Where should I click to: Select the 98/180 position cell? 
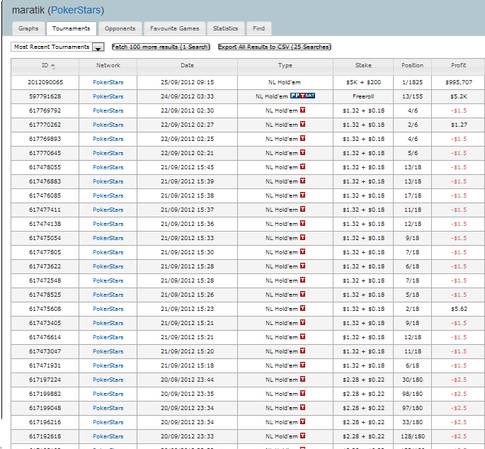[x=412, y=394]
